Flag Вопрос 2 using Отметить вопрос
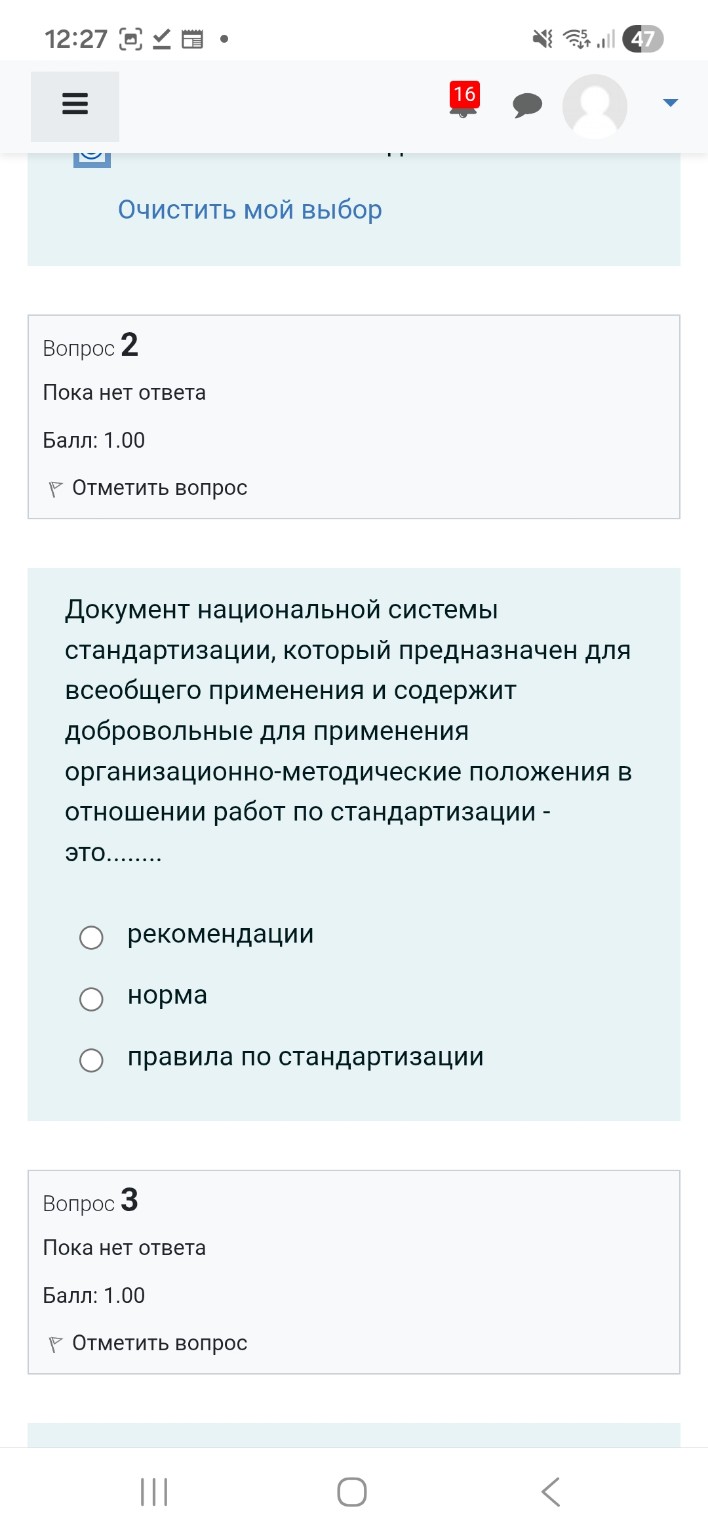 point(156,487)
